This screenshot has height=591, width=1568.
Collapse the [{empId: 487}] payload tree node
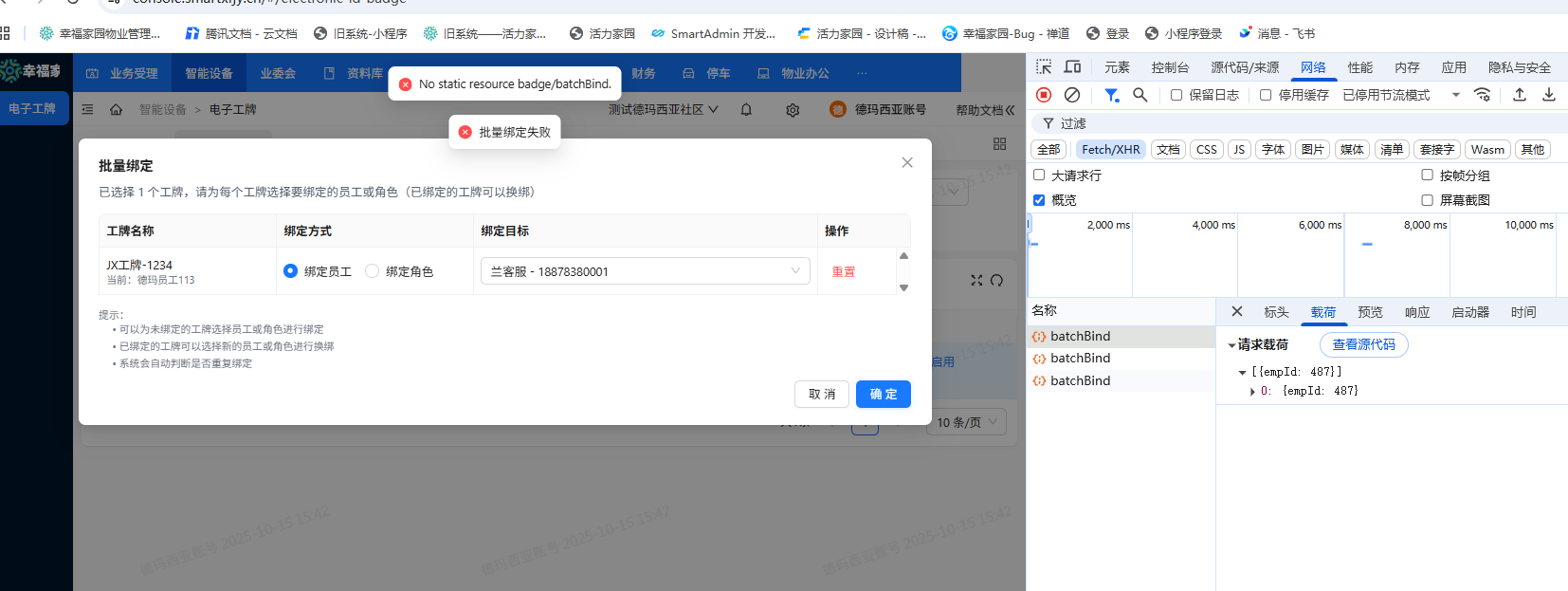click(1242, 372)
